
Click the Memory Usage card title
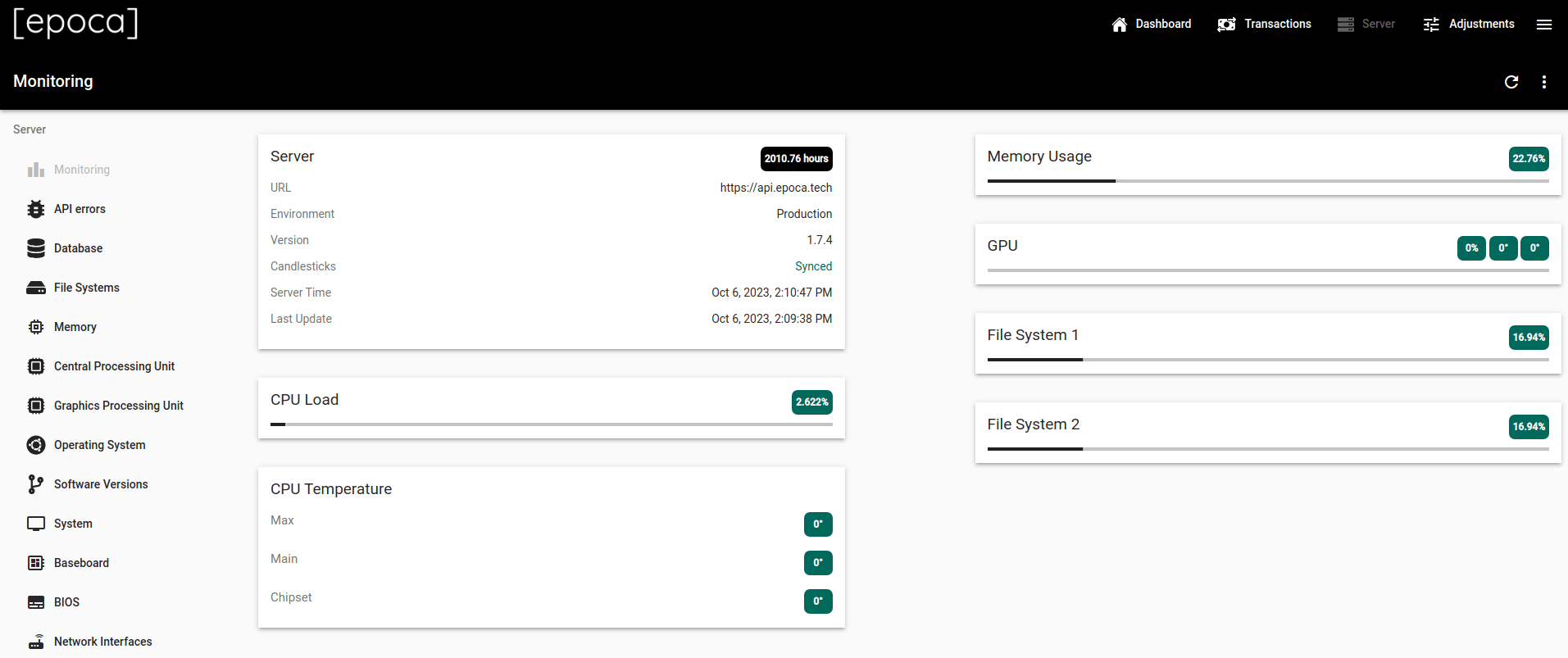coord(1039,157)
